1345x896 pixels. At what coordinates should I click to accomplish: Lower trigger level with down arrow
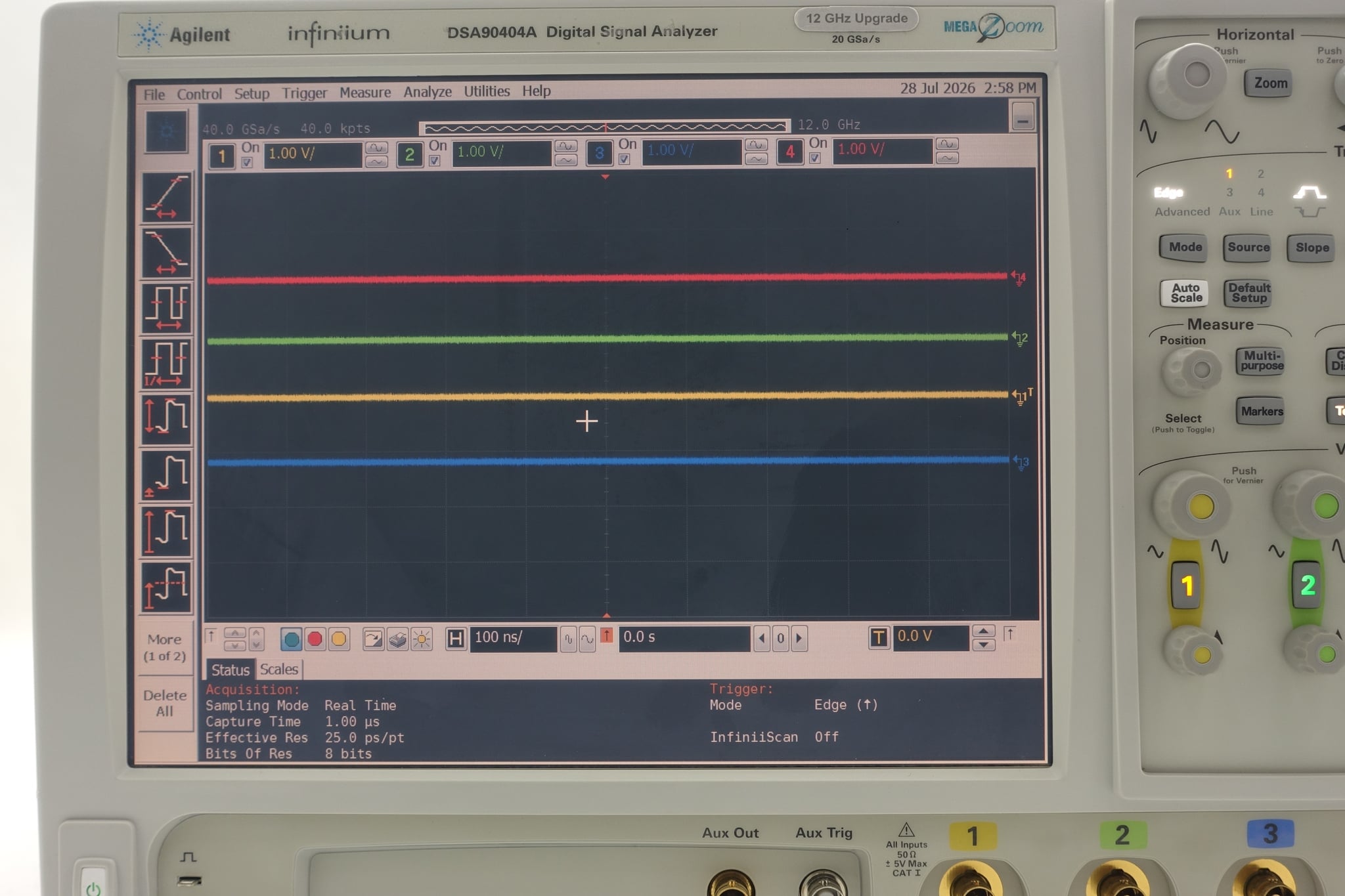click(982, 645)
